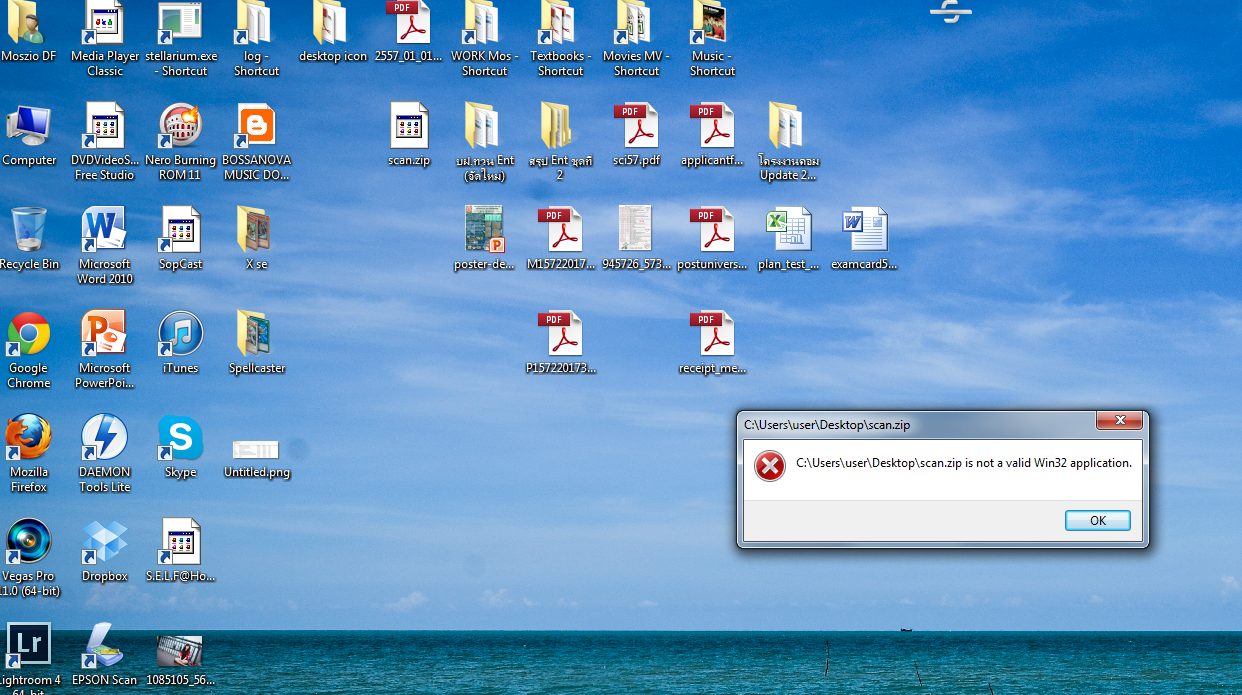Select the postunivers PDF file
Screen dimensions: 1242x695
tap(713, 230)
